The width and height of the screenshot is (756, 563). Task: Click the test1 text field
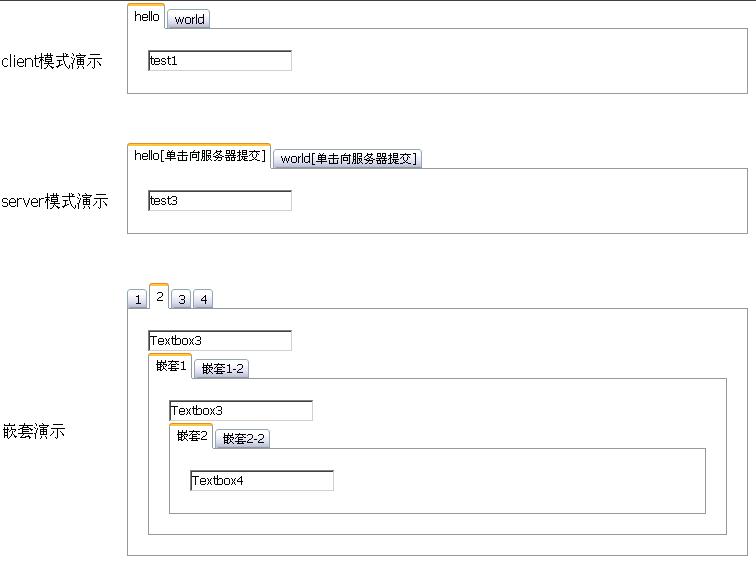coord(220,61)
